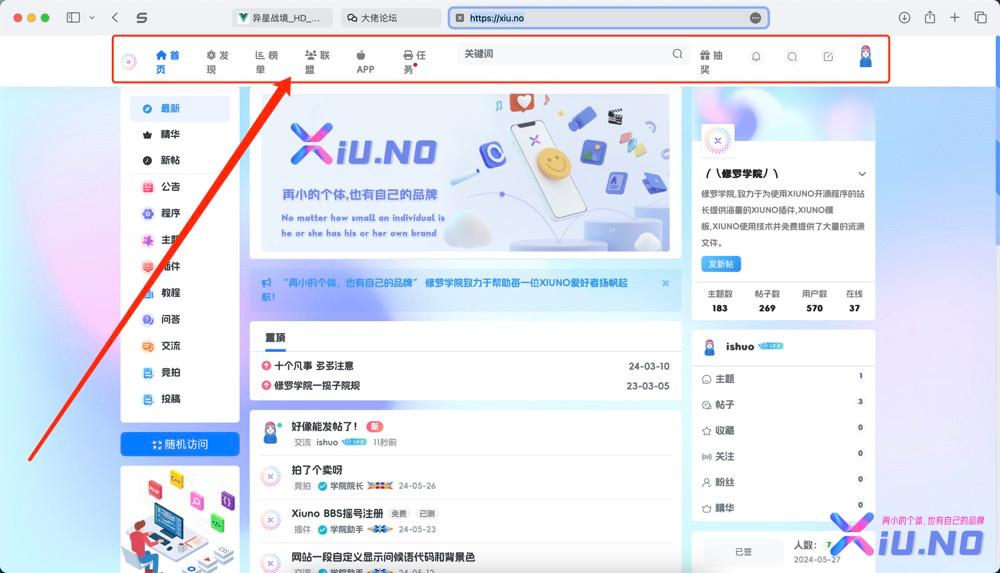
Task: Go back with browser back arrow
Action: click(115, 18)
